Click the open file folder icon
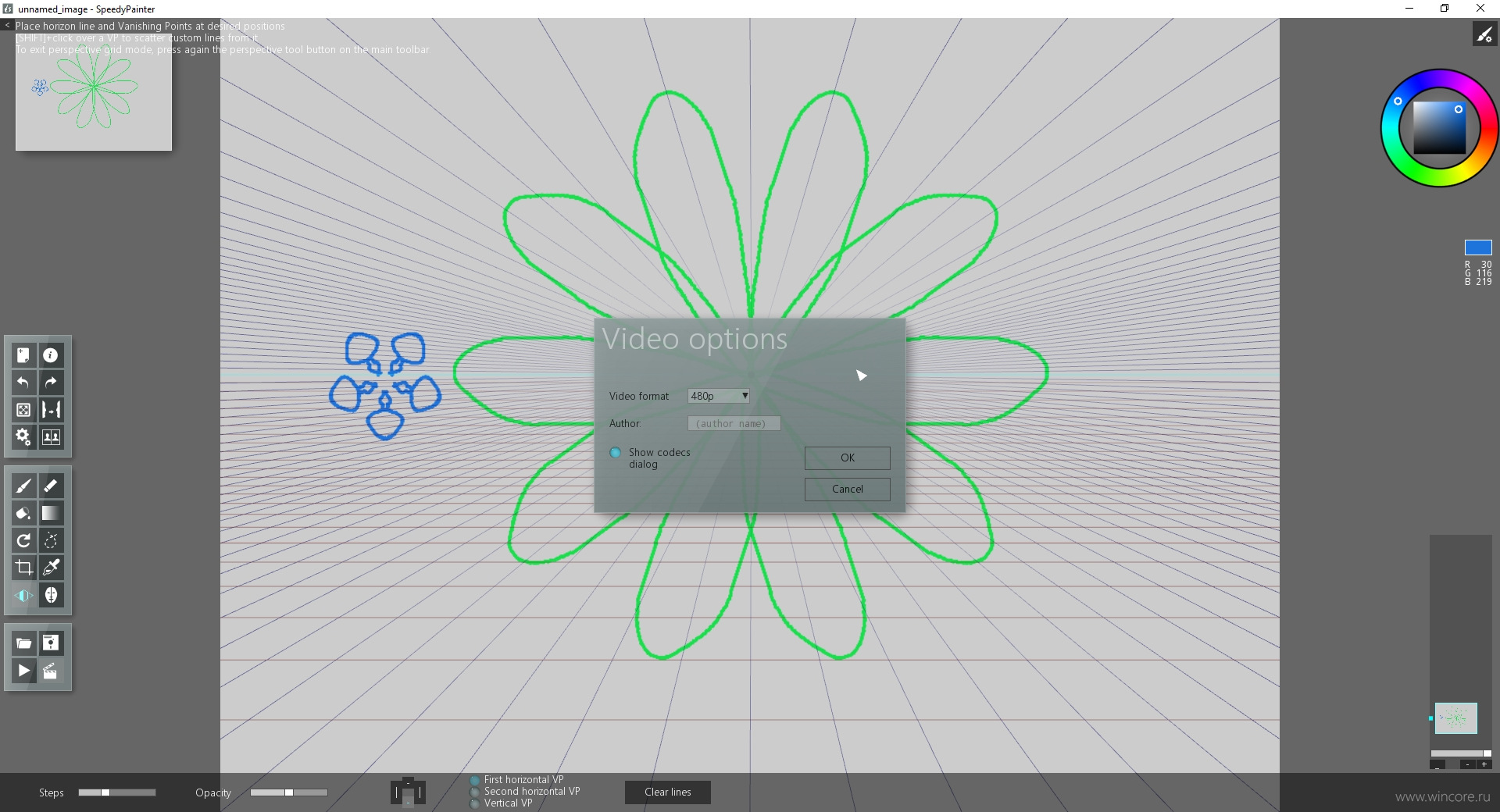 click(x=23, y=643)
